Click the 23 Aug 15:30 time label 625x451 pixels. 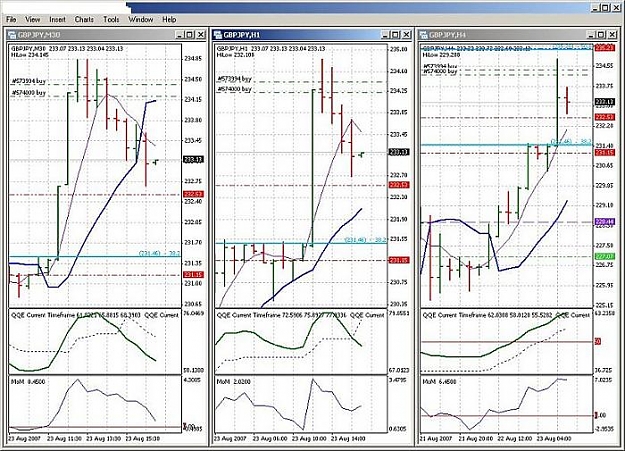pyautogui.click(x=143, y=438)
